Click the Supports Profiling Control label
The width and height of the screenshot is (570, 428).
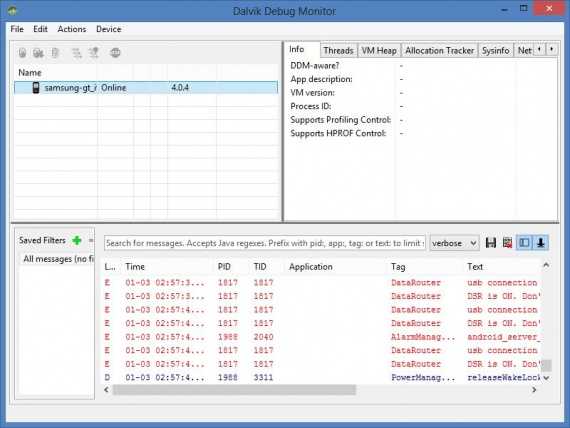coord(341,120)
